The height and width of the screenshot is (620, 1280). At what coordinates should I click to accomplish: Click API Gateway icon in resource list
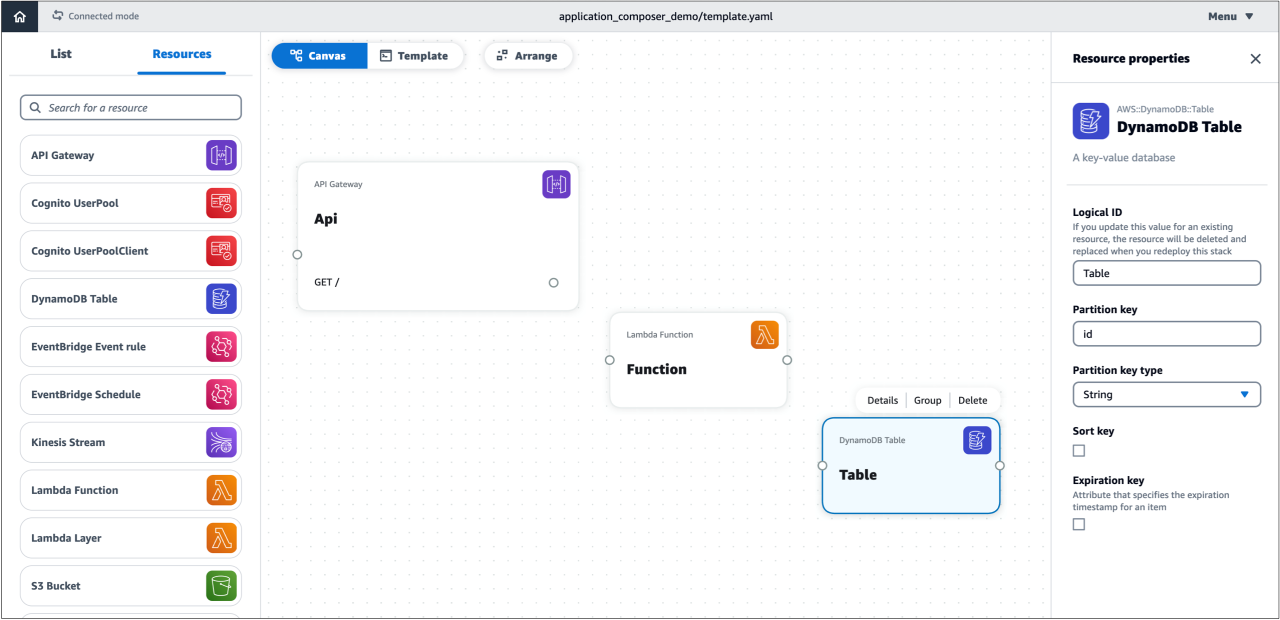click(221, 156)
